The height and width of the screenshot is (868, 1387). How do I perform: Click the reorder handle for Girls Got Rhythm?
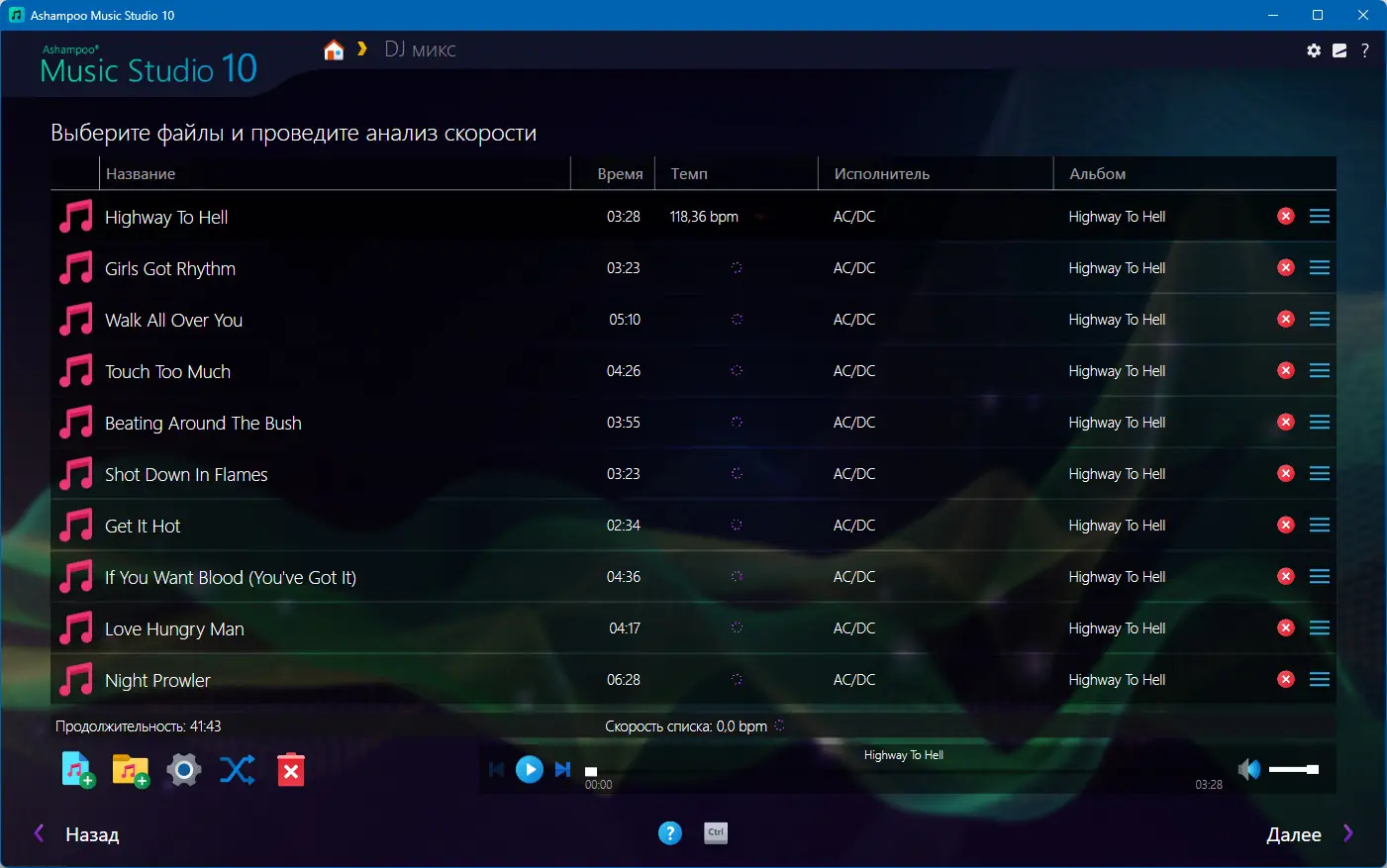click(1320, 267)
